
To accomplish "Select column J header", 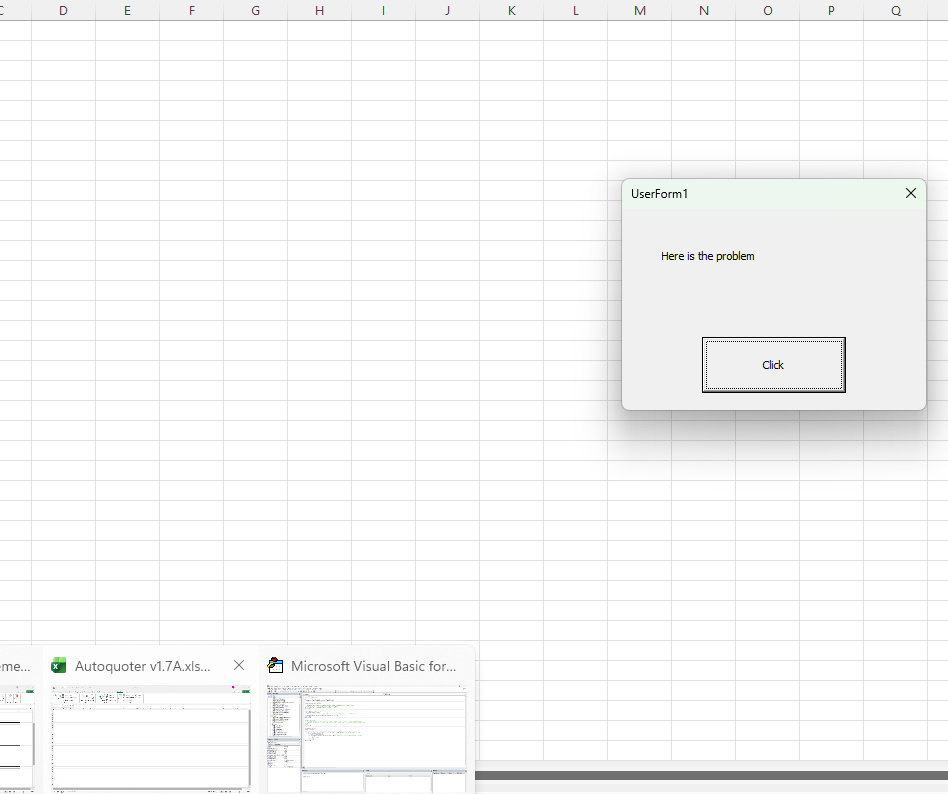I will tap(447, 10).
